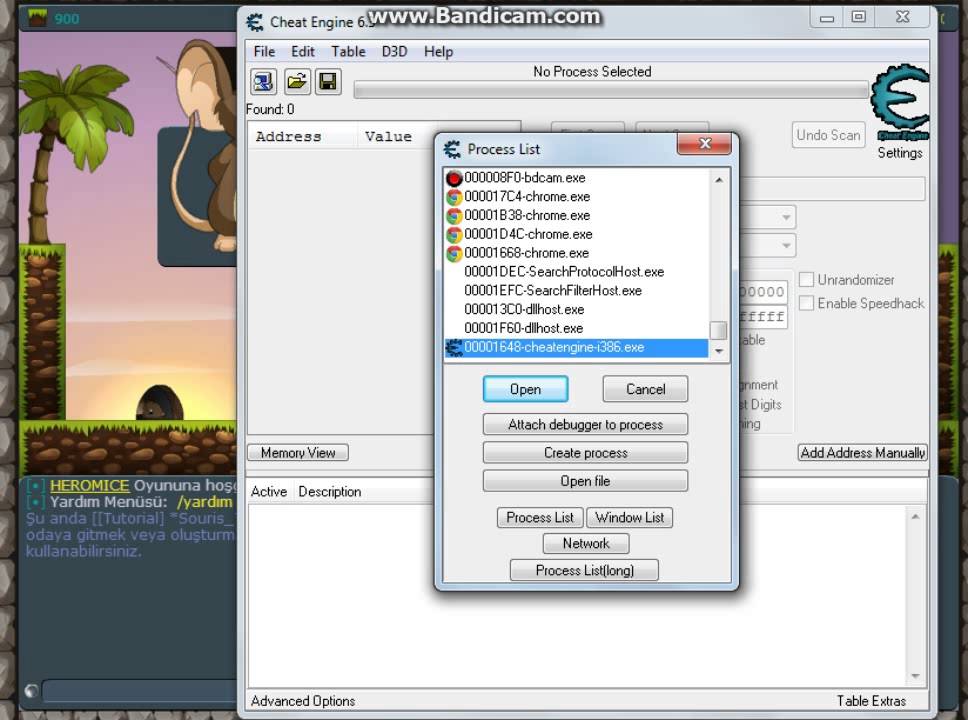
Task: Select 00001648-cheatengine-i386.exe process
Action: pyautogui.click(x=576, y=347)
